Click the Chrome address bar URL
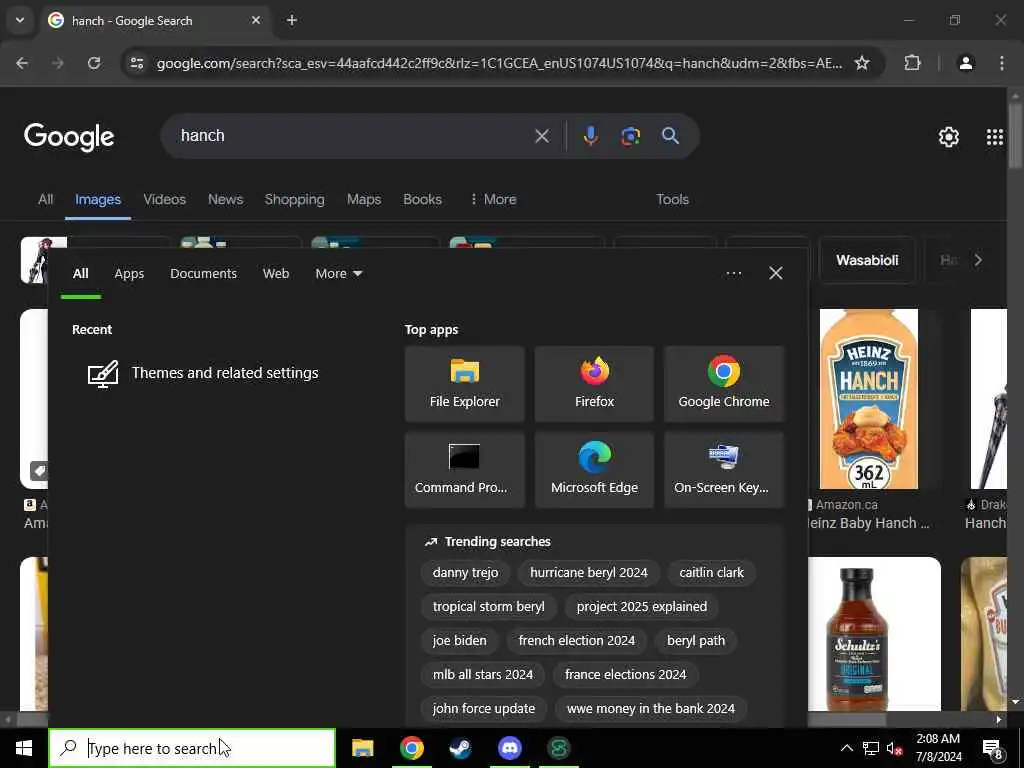 (499, 63)
